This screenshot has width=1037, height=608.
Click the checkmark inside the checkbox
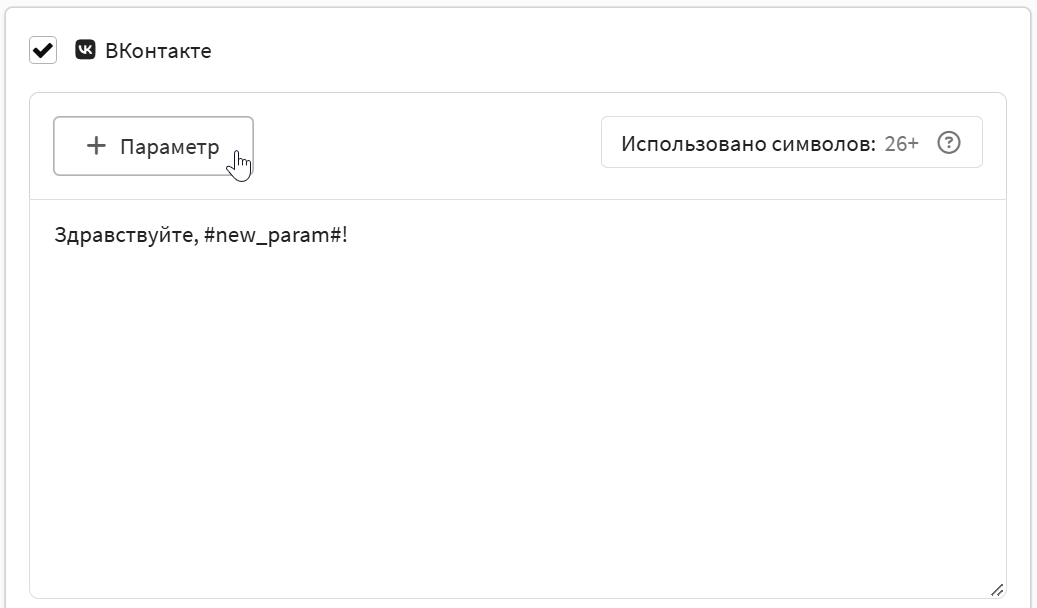pyautogui.click(x=43, y=50)
